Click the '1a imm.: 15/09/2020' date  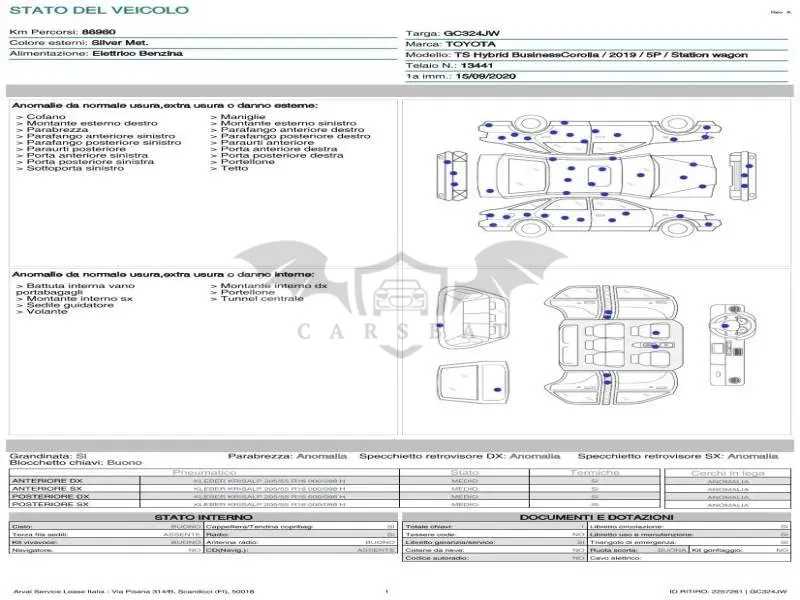pyautogui.click(x=460, y=76)
